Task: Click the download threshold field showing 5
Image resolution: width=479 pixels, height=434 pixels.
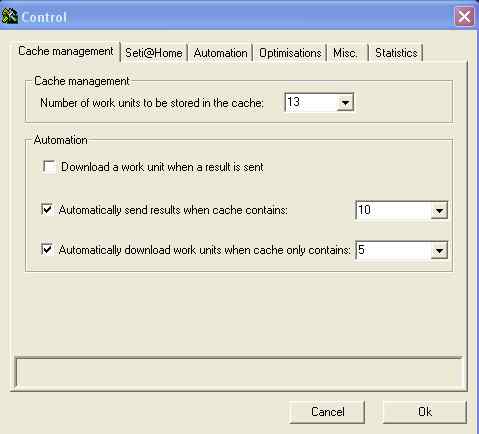Action: coord(393,250)
